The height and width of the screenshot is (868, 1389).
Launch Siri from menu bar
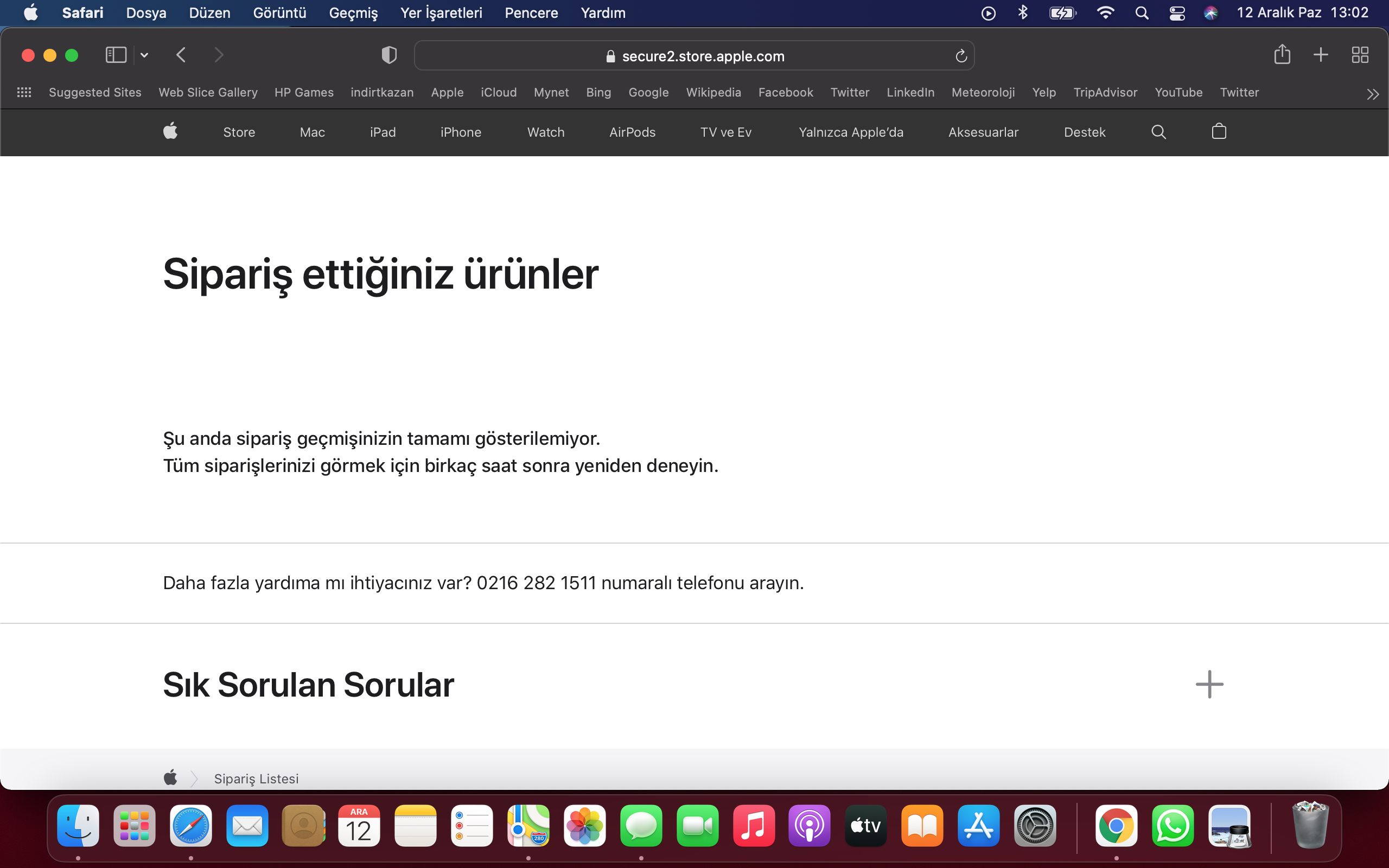pos(1211,12)
